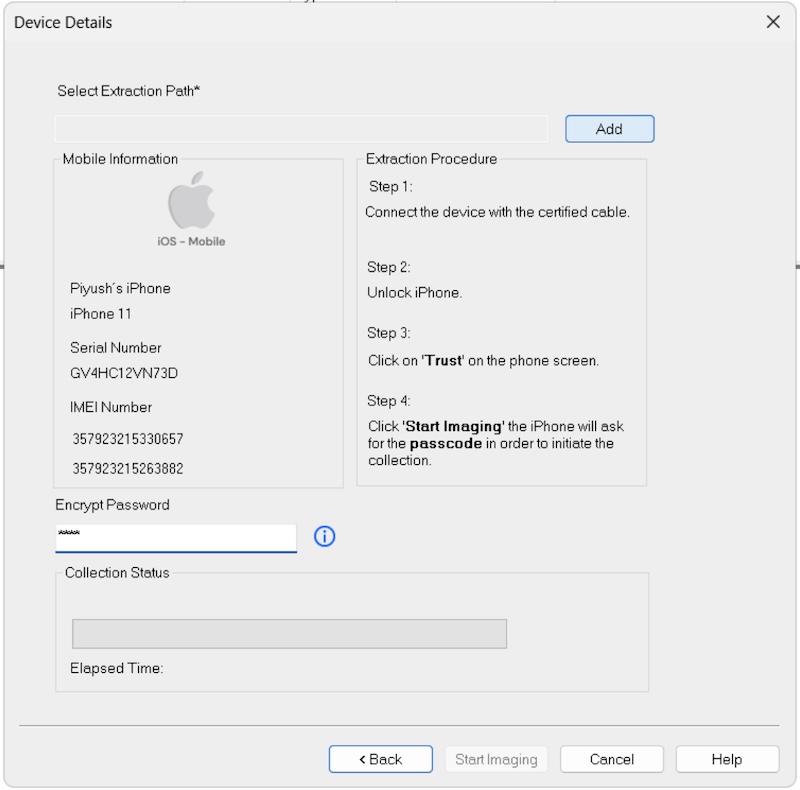Click the Add button for extraction path
The image size is (800, 790).
[x=609, y=128]
